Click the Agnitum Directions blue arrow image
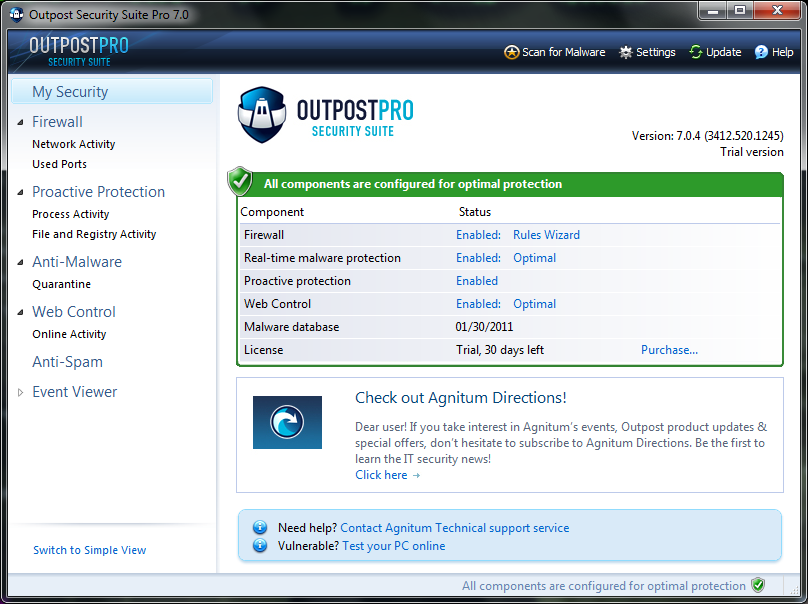The width and height of the screenshot is (808, 604). click(x=287, y=422)
